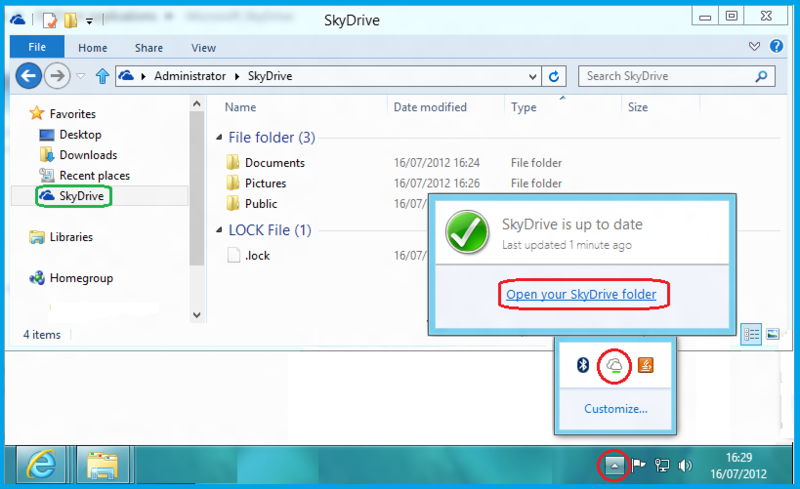800x489 pixels.
Task: Sort by Name column header
Action: coord(240,107)
